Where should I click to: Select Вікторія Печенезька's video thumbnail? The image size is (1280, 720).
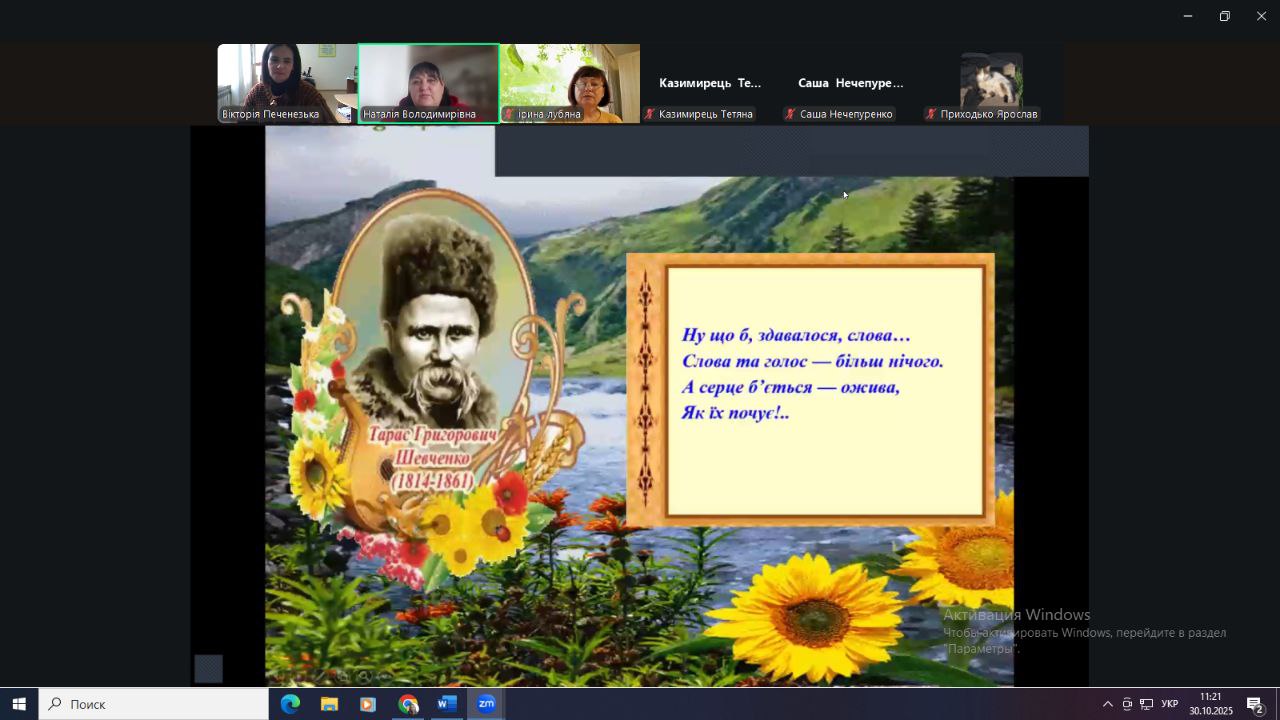[287, 83]
